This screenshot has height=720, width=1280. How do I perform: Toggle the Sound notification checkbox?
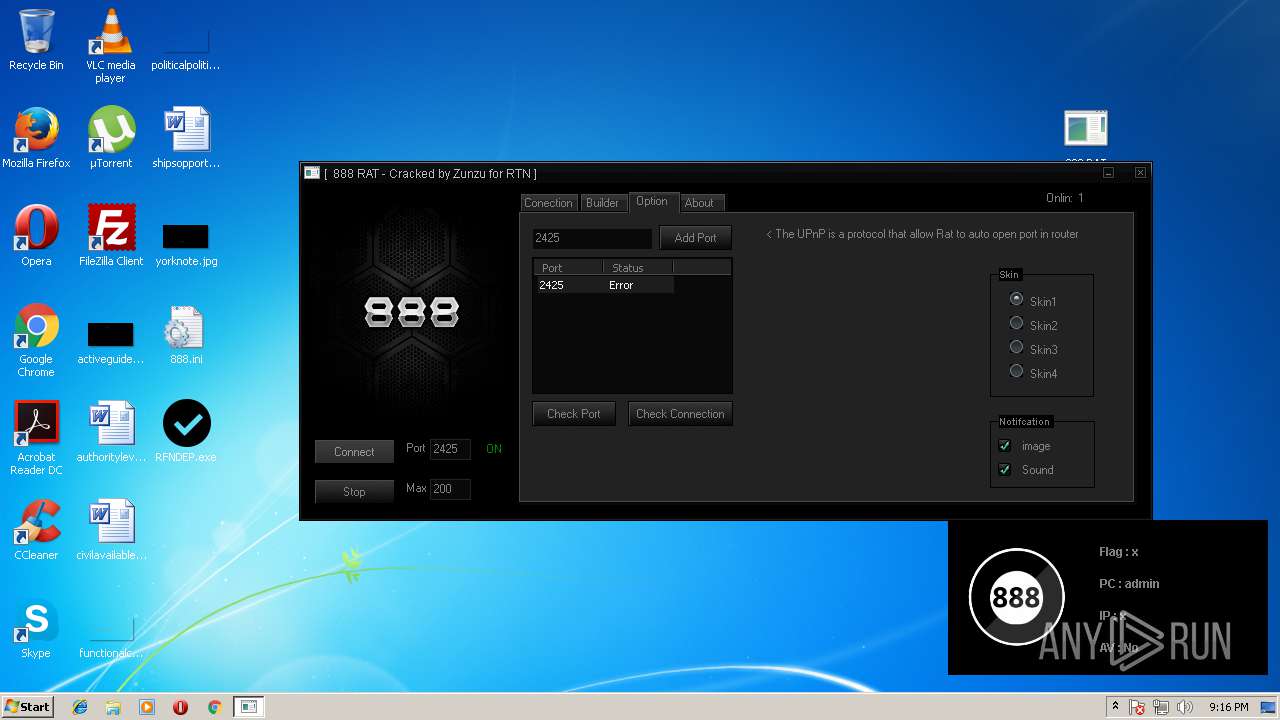click(1005, 470)
